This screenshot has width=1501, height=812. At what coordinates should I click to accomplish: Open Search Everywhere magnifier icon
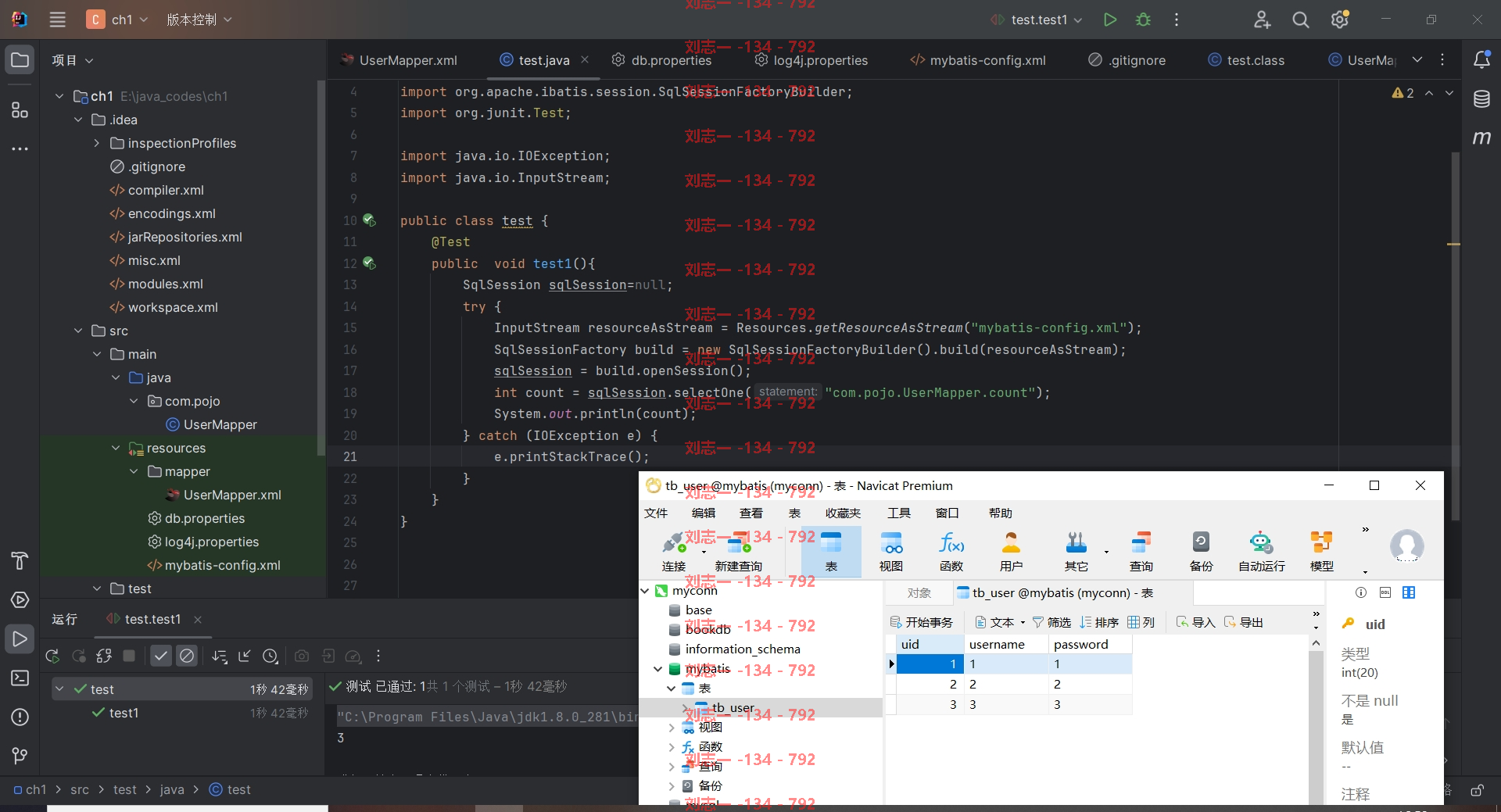1301,20
